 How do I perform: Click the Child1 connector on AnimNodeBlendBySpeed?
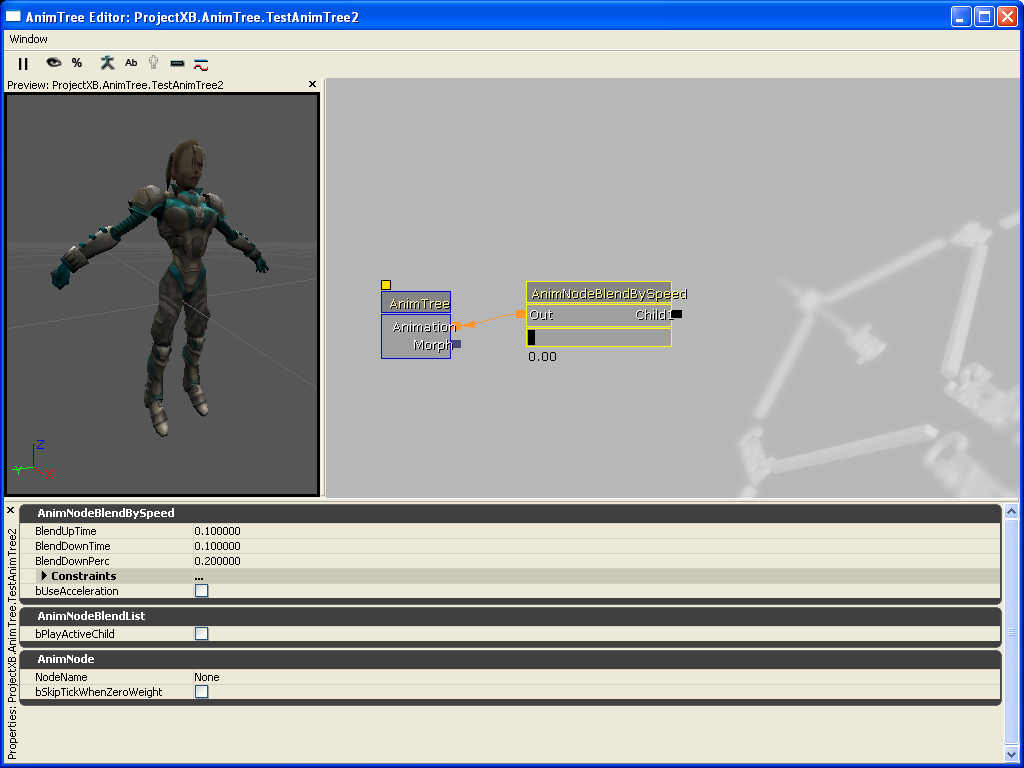[x=675, y=314]
